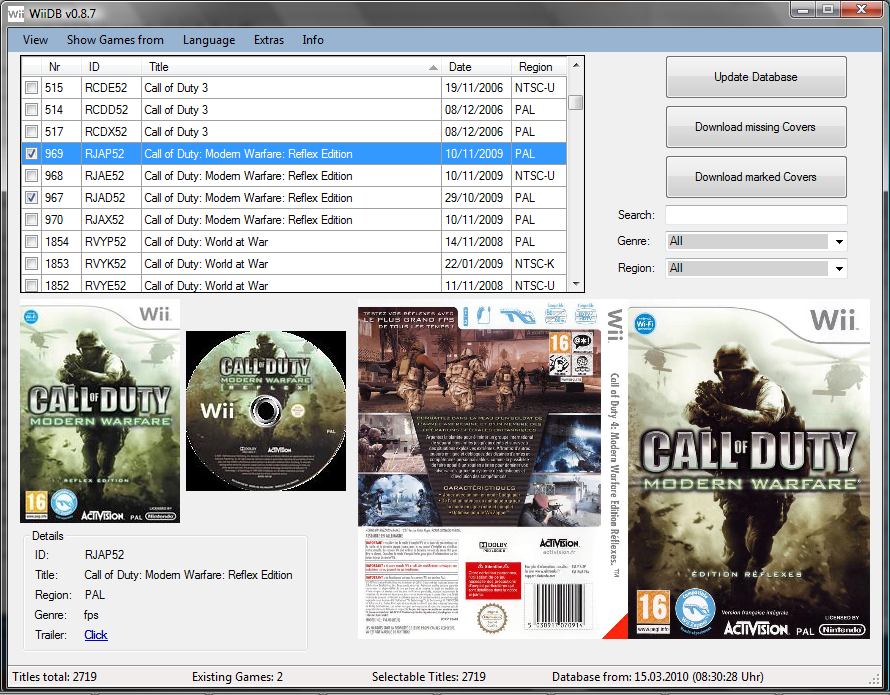The width and height of the screenshot is (890, 695).
Task: Open the Language menu
Action: [x=209, y=40]
